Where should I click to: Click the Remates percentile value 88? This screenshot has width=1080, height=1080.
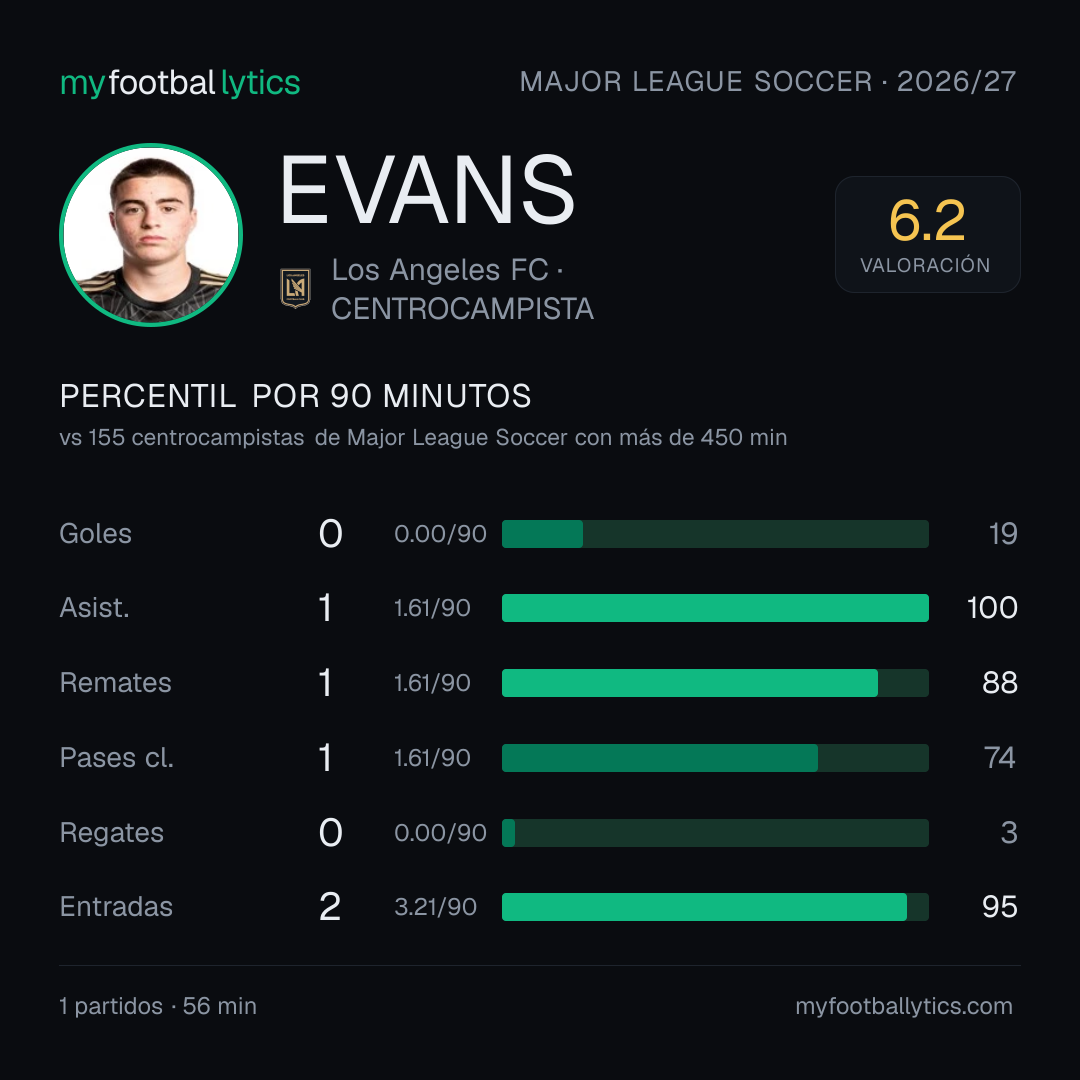coord(1000,683)
